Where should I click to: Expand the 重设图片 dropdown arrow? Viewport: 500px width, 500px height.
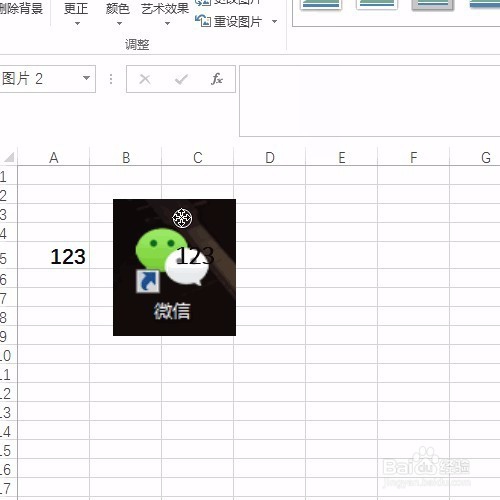pyautogui.click(x=275, y=22)
